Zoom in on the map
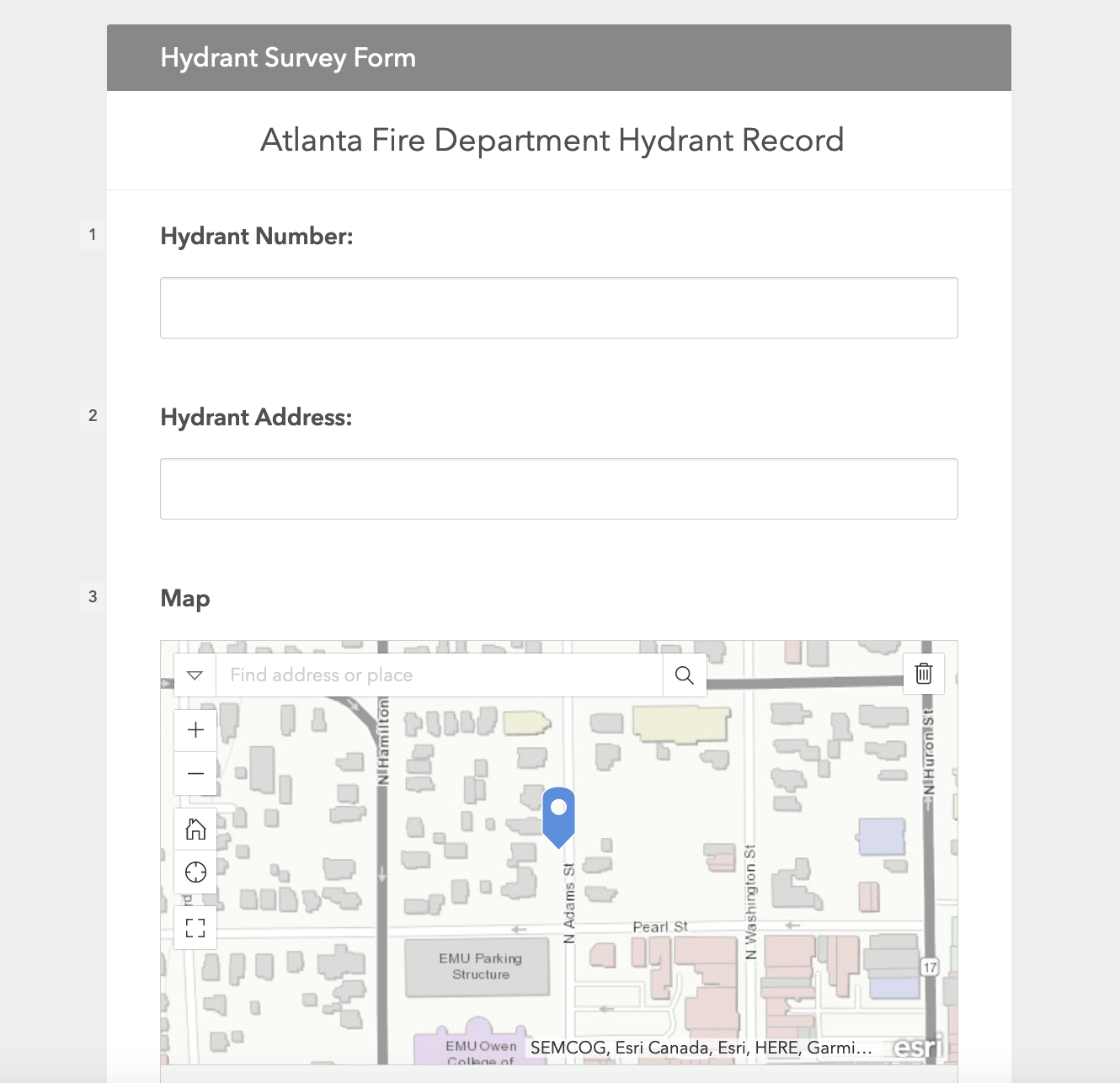Screen dimensions: 1120x1083 pos(195,730)
